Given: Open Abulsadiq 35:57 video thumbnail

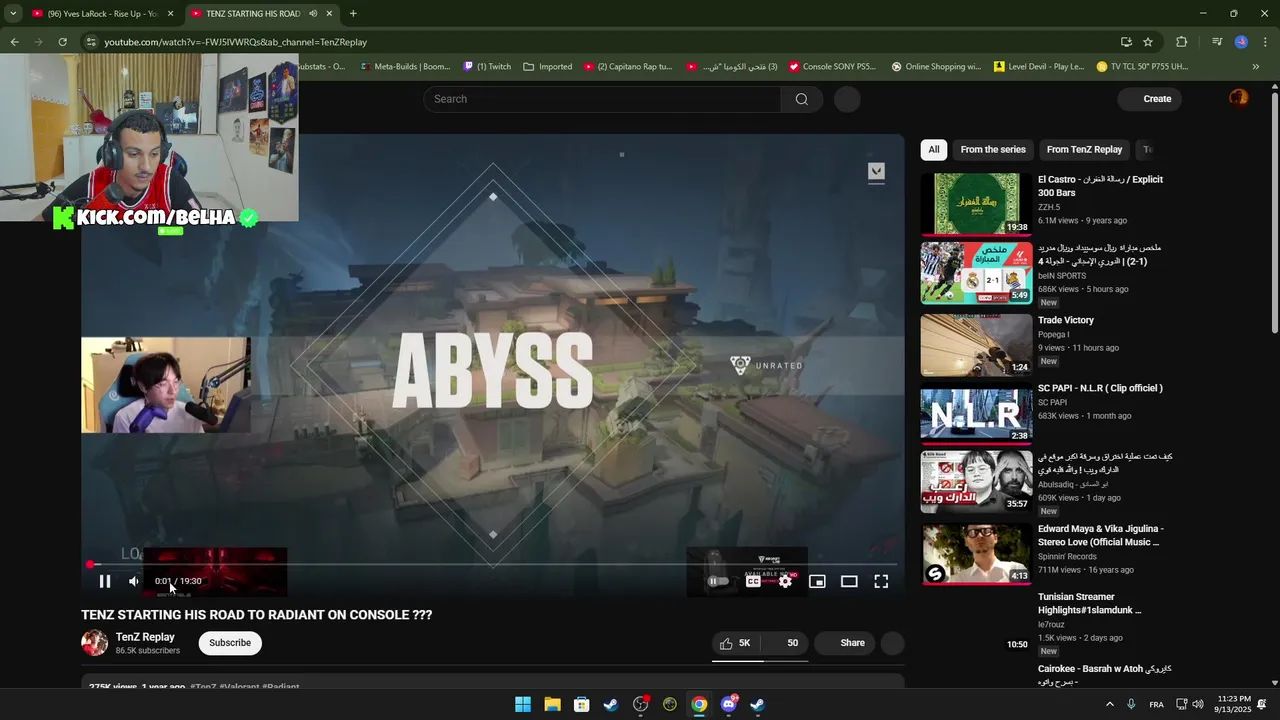Looking at the screenshot, I should pos(976,481).
